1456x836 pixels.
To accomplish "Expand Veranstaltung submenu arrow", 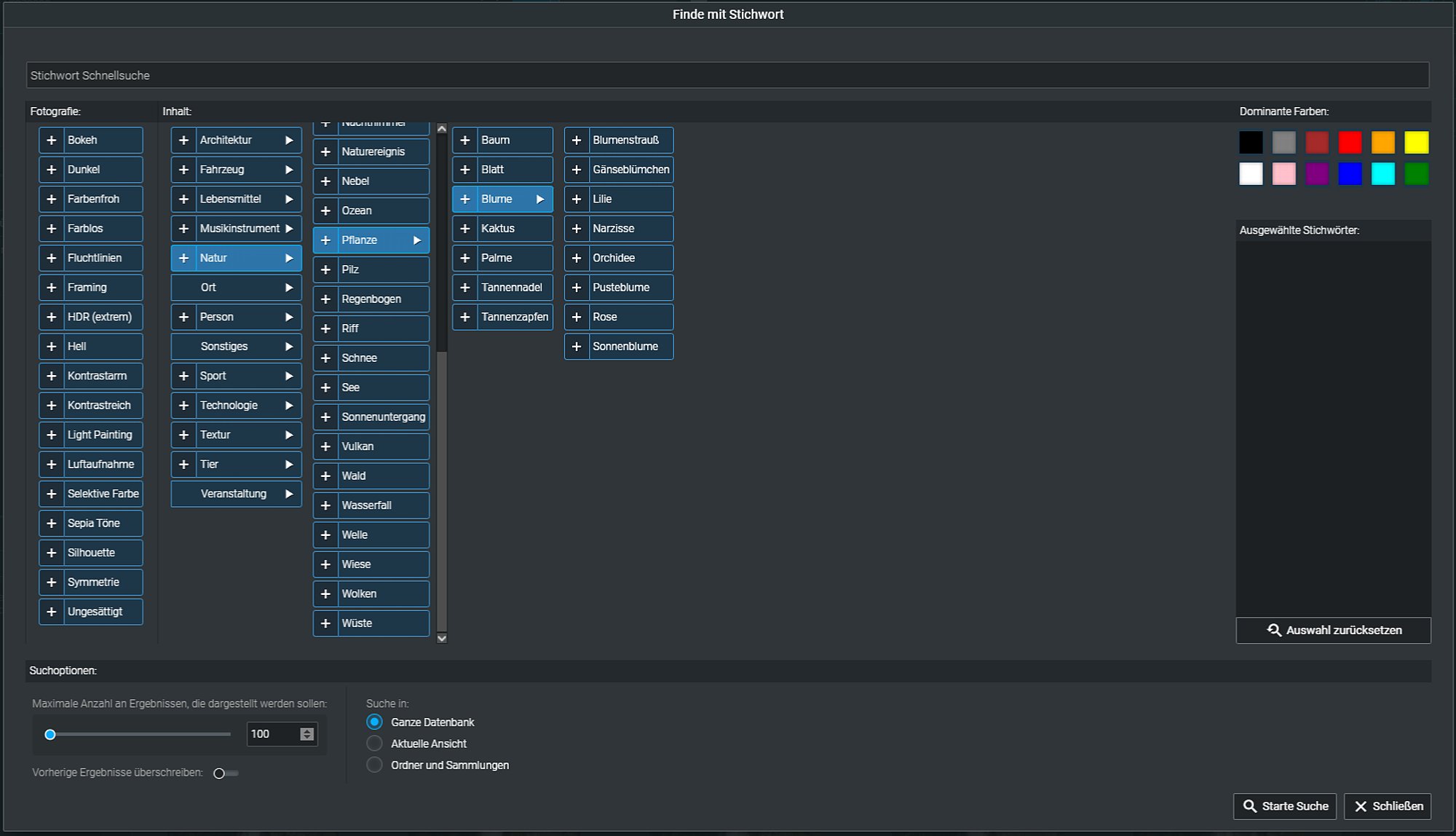I will click(x=289, y=494).
